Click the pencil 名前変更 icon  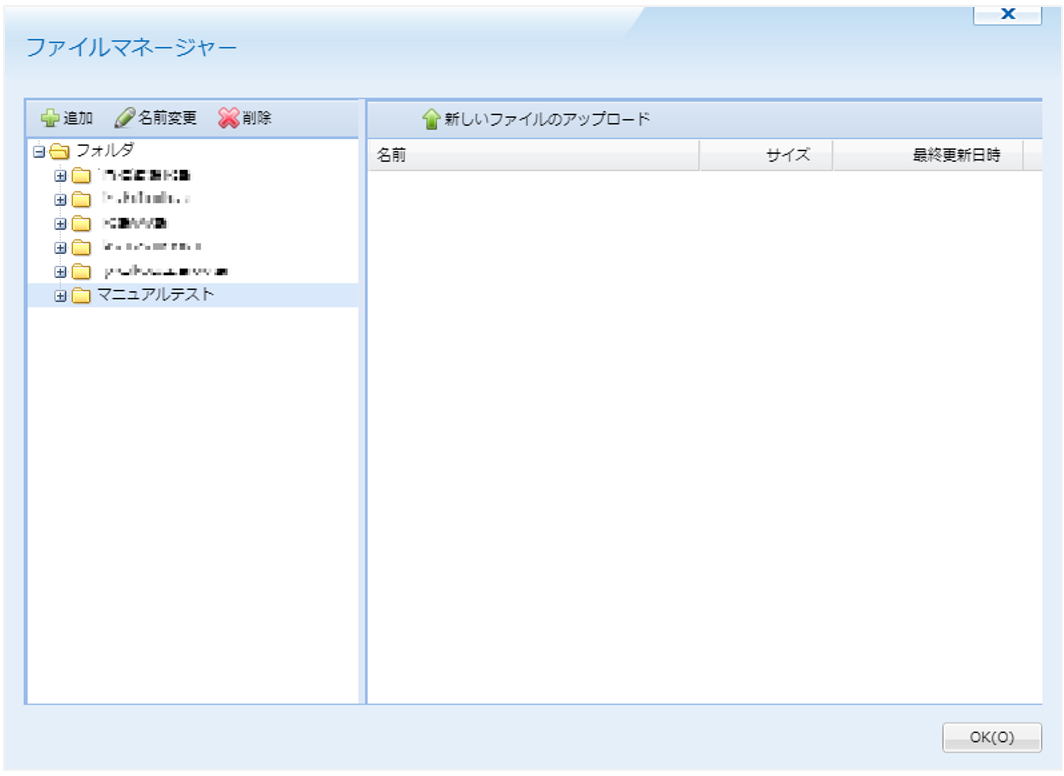pyautogui.click(x=124, y=118)
